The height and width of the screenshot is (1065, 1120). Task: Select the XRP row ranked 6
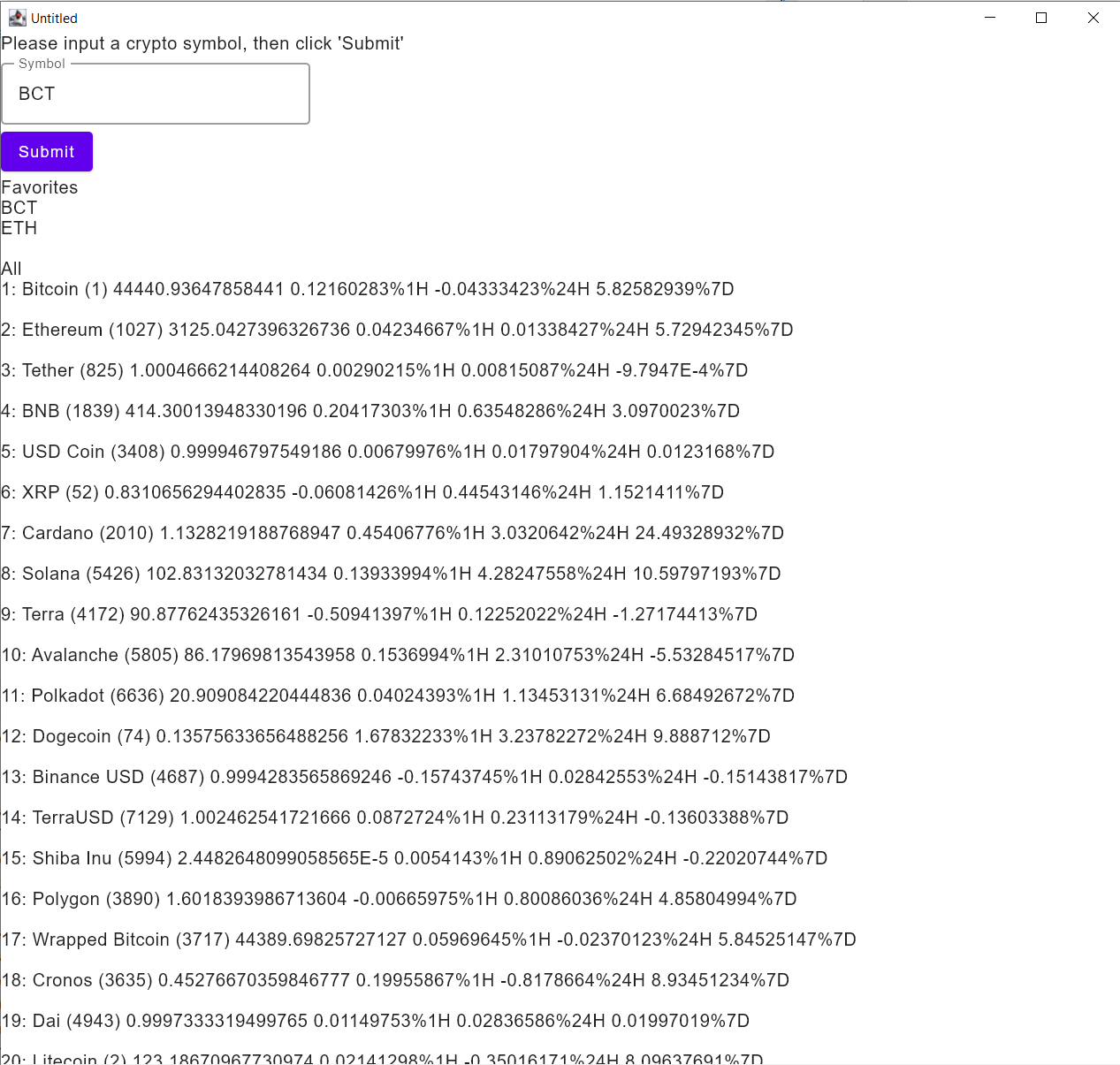(362, 492)
